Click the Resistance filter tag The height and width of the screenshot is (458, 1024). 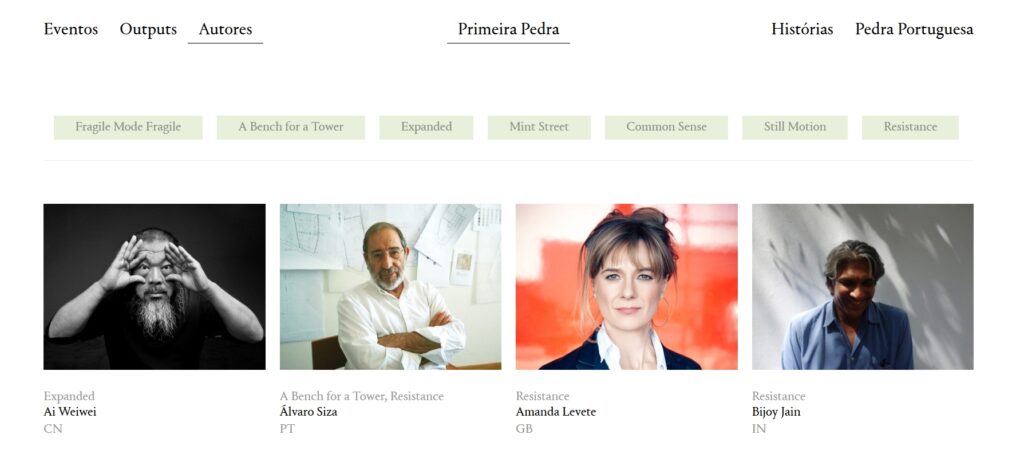[x=910, y=127]
